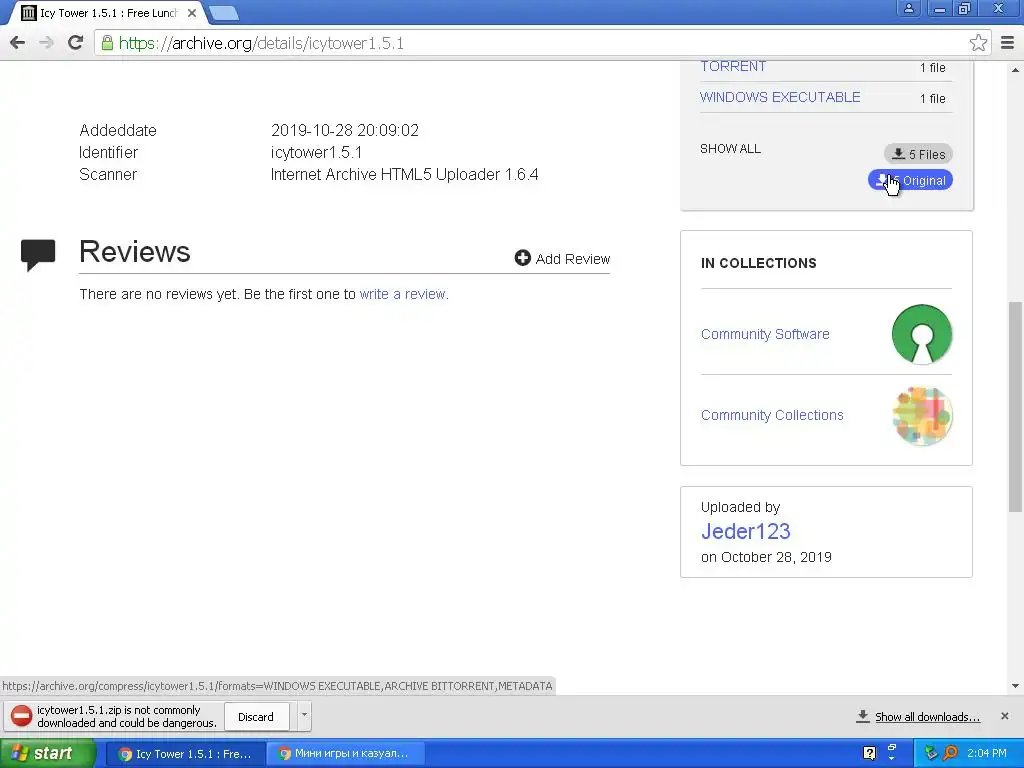Image resolution: width=1024 pixels, height=768 pixels.
Task: Click the help question mark tray icon
Action: pos(869,753)
